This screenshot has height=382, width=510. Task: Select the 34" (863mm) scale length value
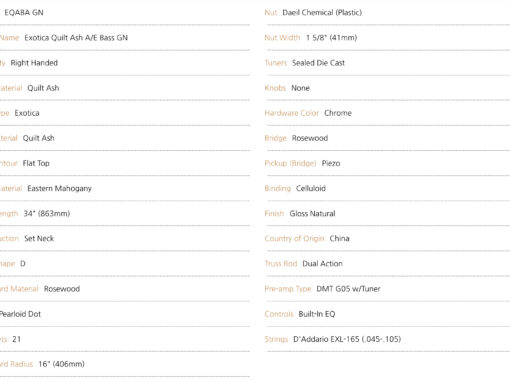(47, 213)
